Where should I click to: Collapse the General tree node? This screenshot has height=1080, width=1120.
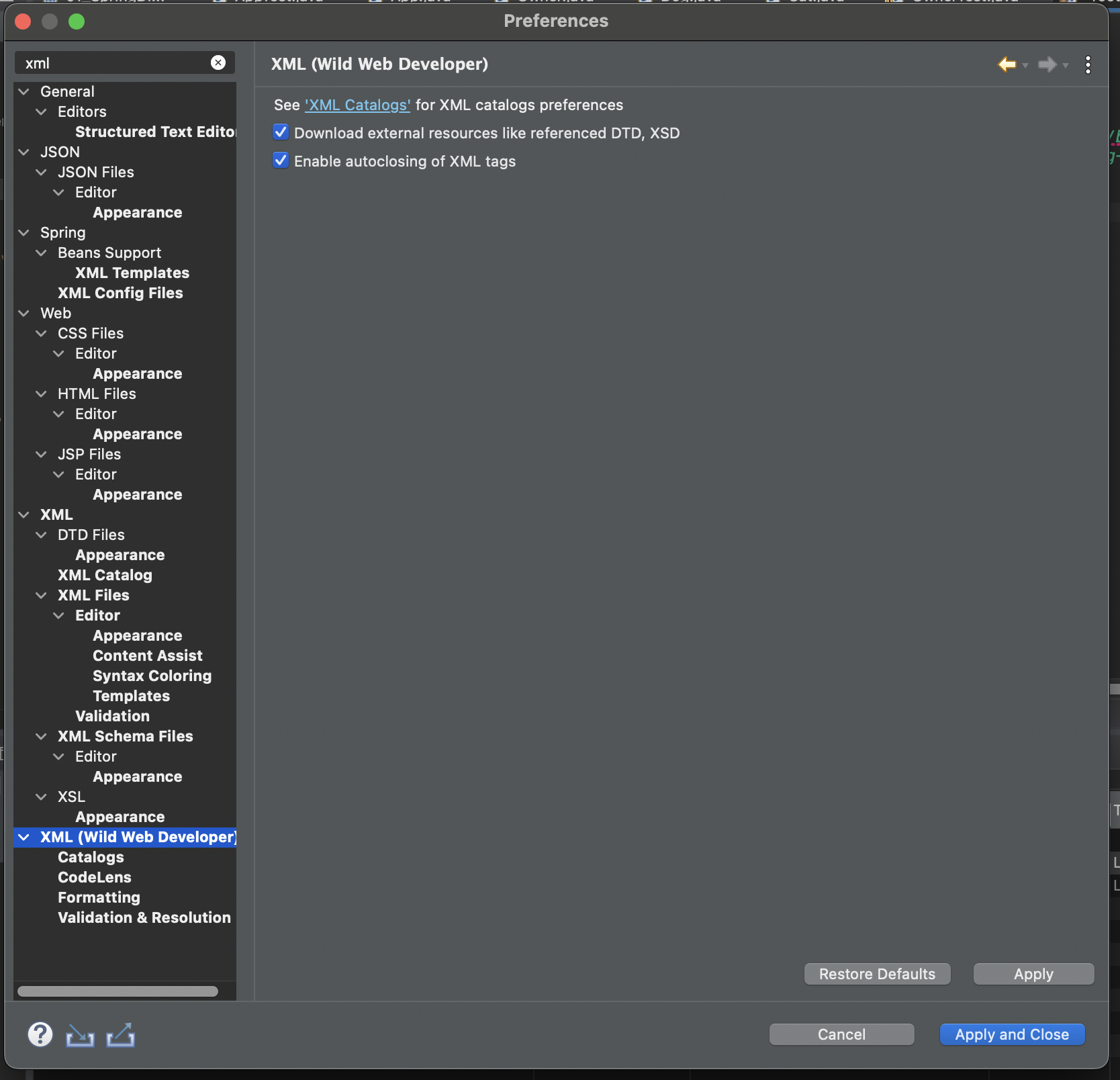pyautogui.click(x=24, y=91)
